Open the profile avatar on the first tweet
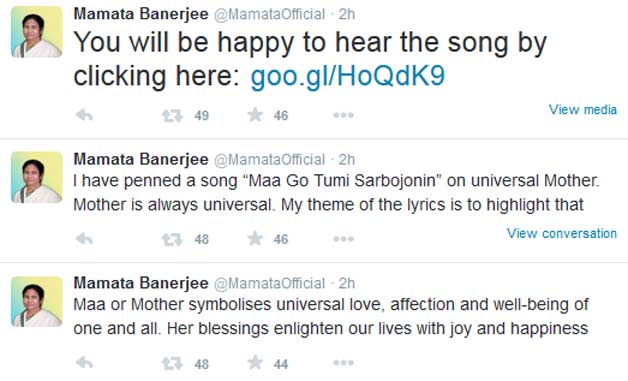 pos(36,32)
